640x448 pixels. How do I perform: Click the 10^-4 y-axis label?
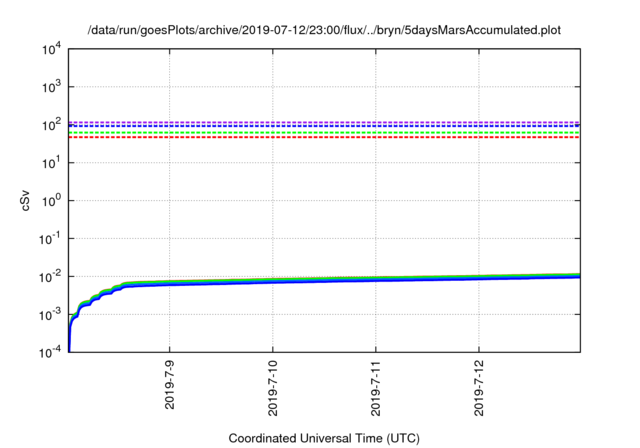(51, 352)
